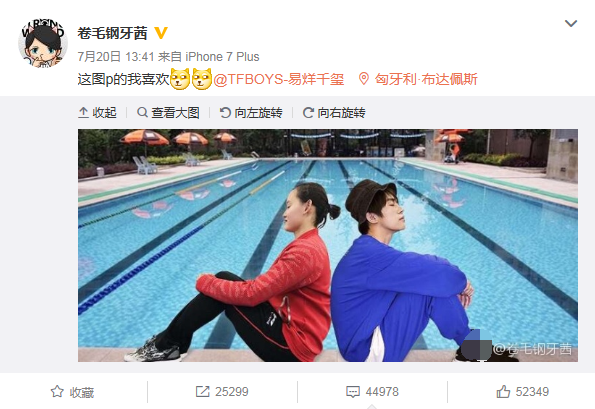The width and height of the screenshot is (595, 409).
Task: Click the 查看大图 magnifier icon
Action: pyautogui.click(x=142, y=112)
